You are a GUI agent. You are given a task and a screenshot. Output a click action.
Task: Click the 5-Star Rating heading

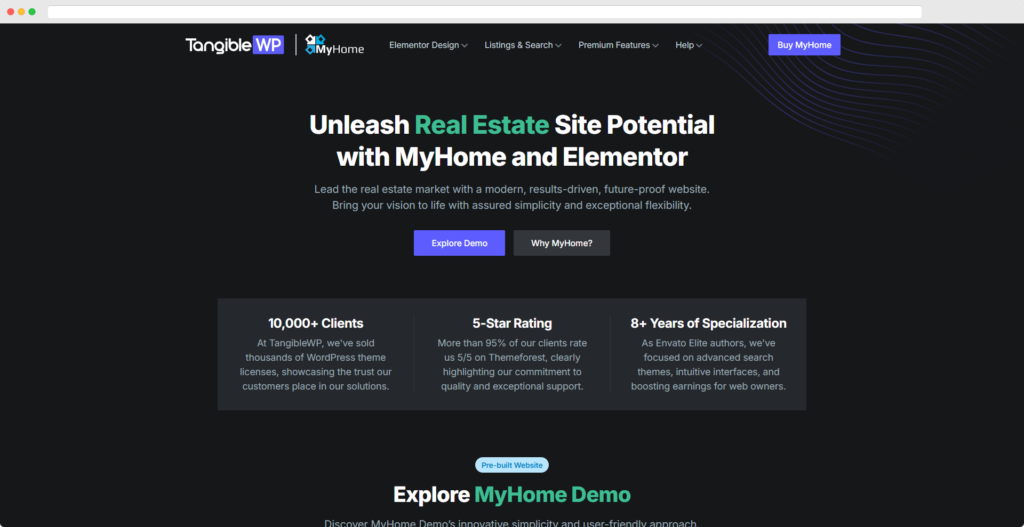tap(512, 323)
